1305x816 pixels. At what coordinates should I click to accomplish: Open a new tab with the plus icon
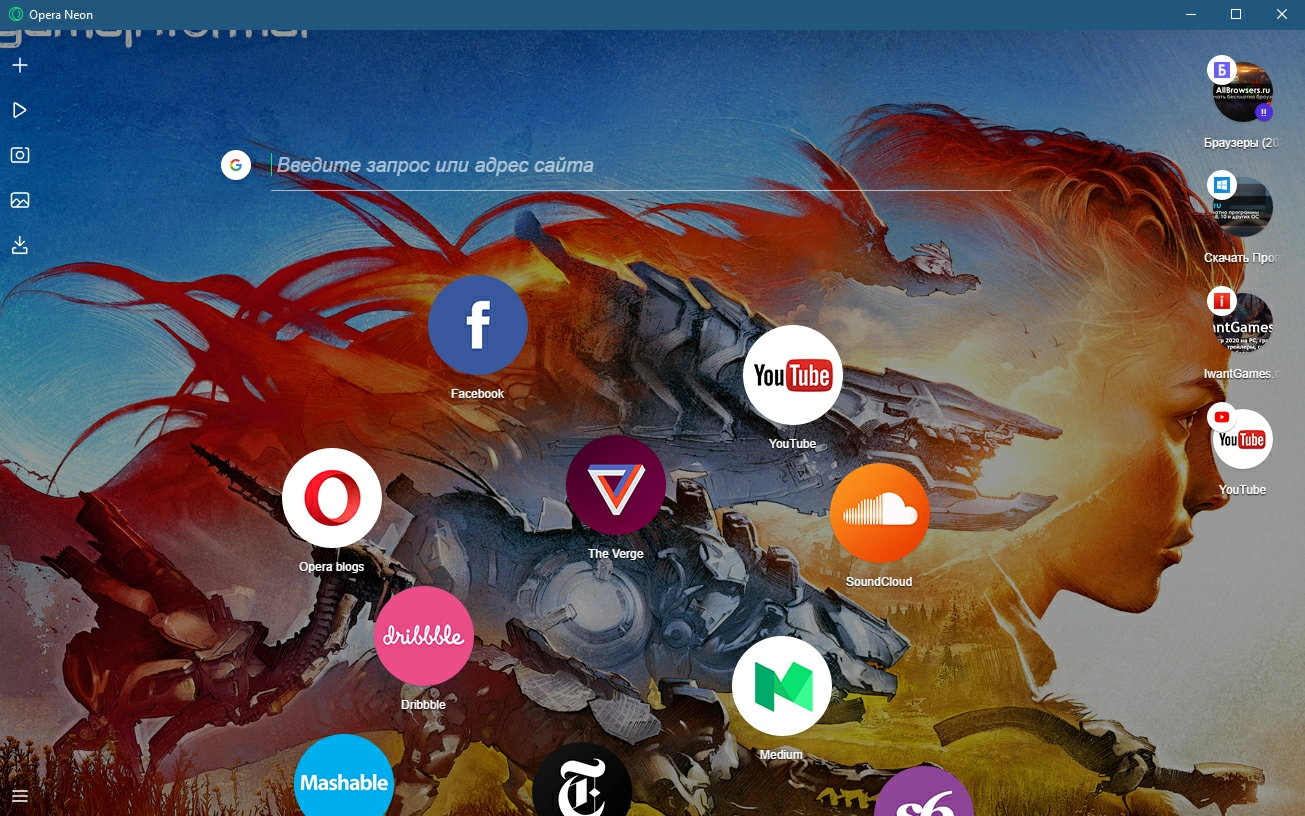20,66
